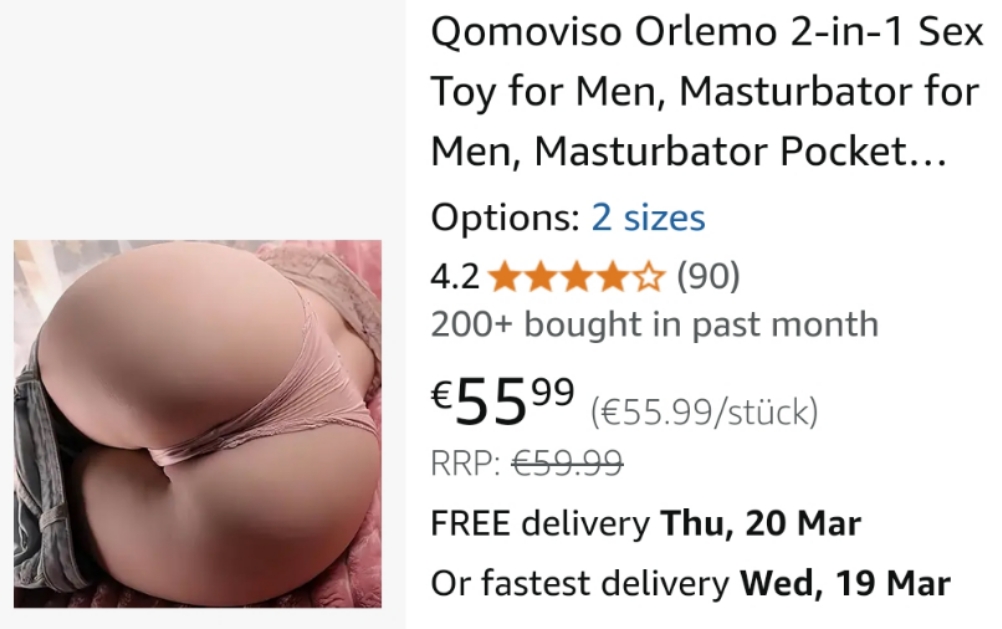Click the struck-through RRP €59.99

[x=567, y=462]
